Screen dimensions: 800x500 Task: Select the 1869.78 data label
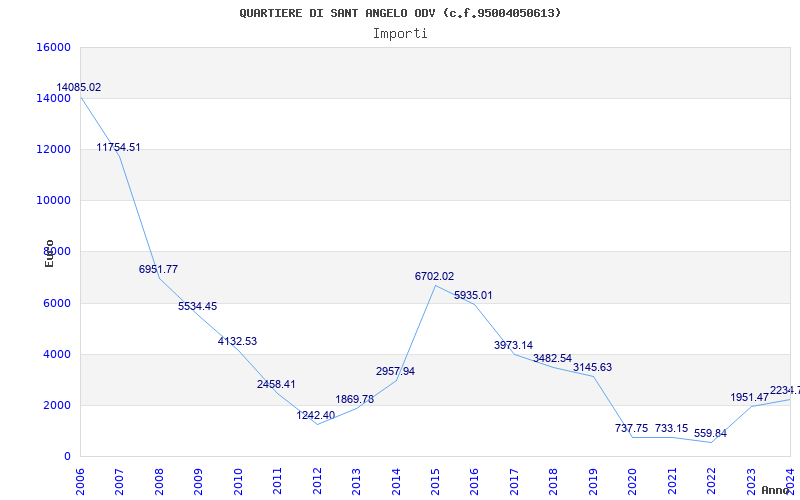coord(355,399)
